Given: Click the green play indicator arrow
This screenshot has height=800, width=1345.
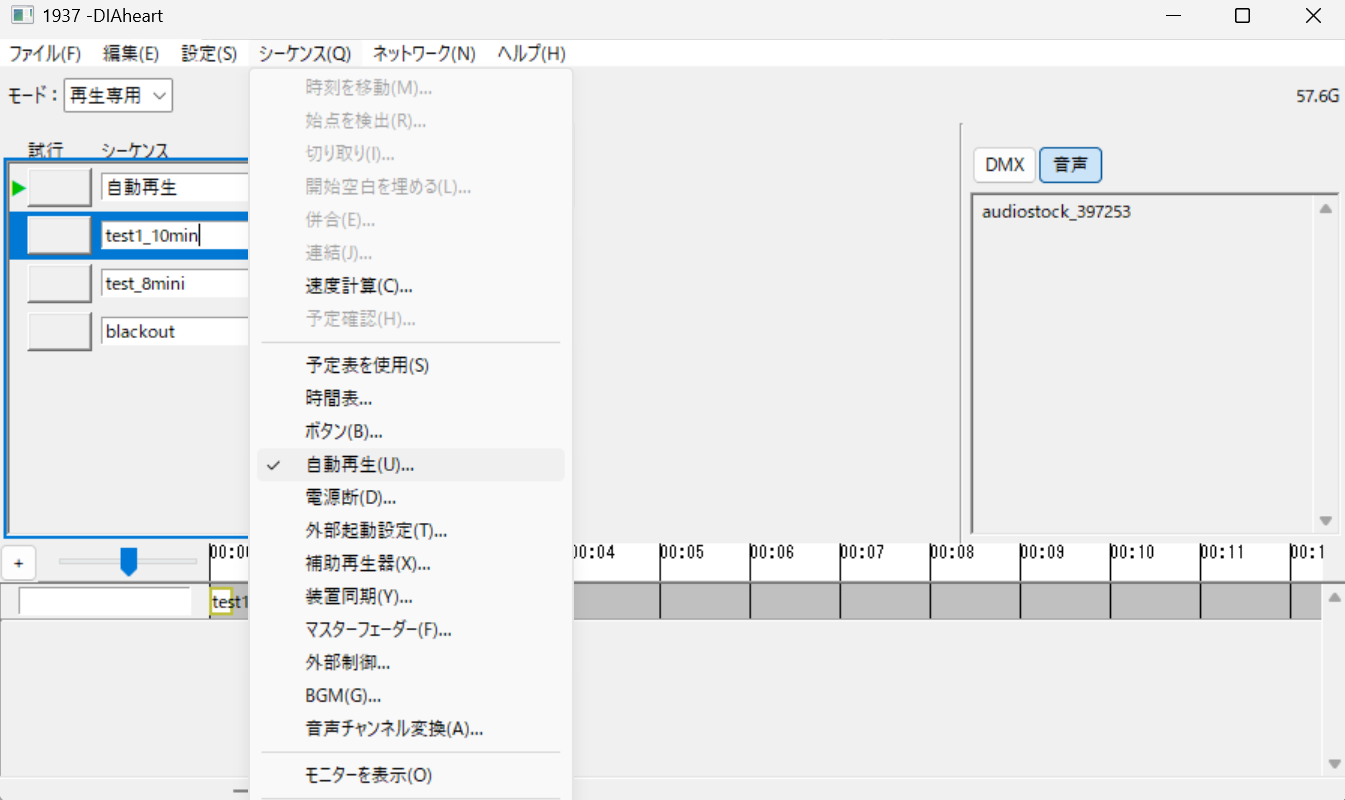Looking at the screenshot, I should (18, 187).
